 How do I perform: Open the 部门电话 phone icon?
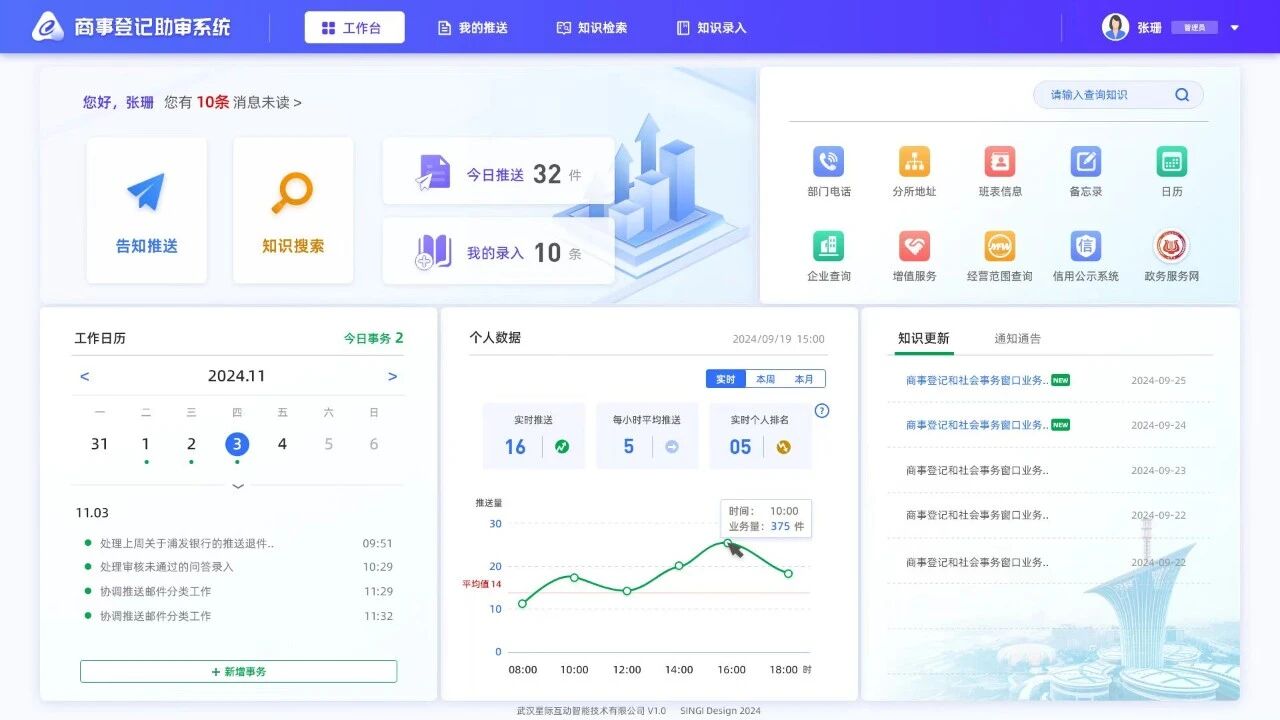click(x=828, y=162)
